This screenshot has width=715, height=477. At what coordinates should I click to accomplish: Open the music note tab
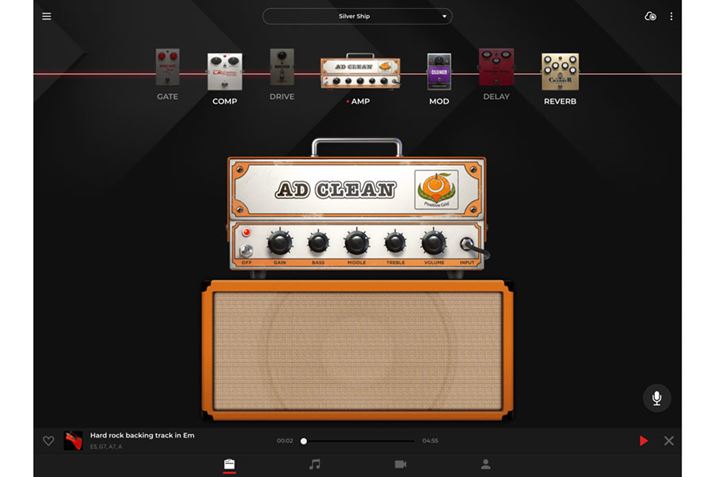tap(314, 464)
